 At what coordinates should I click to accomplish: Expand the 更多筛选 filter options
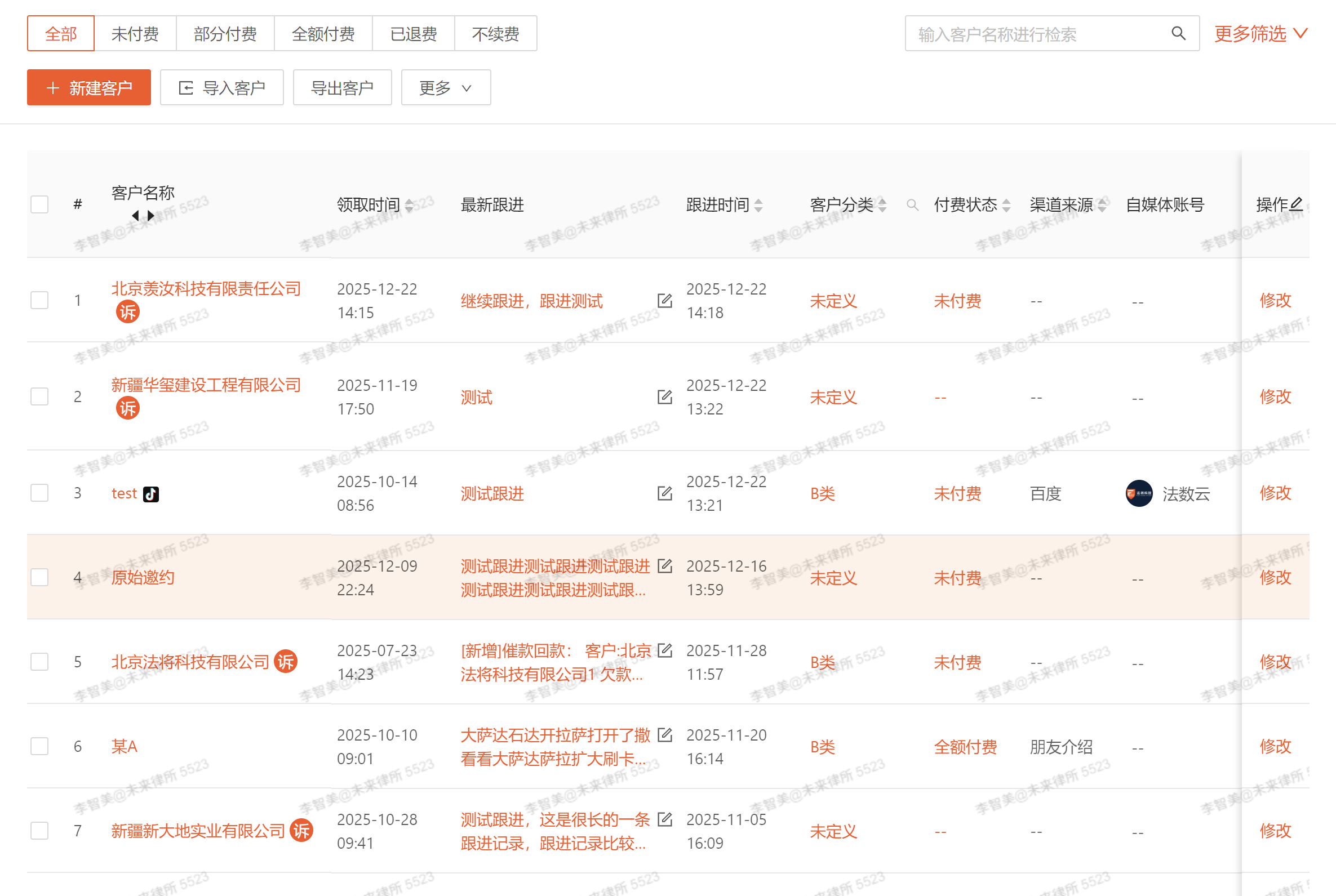(x=1260, y=34)
